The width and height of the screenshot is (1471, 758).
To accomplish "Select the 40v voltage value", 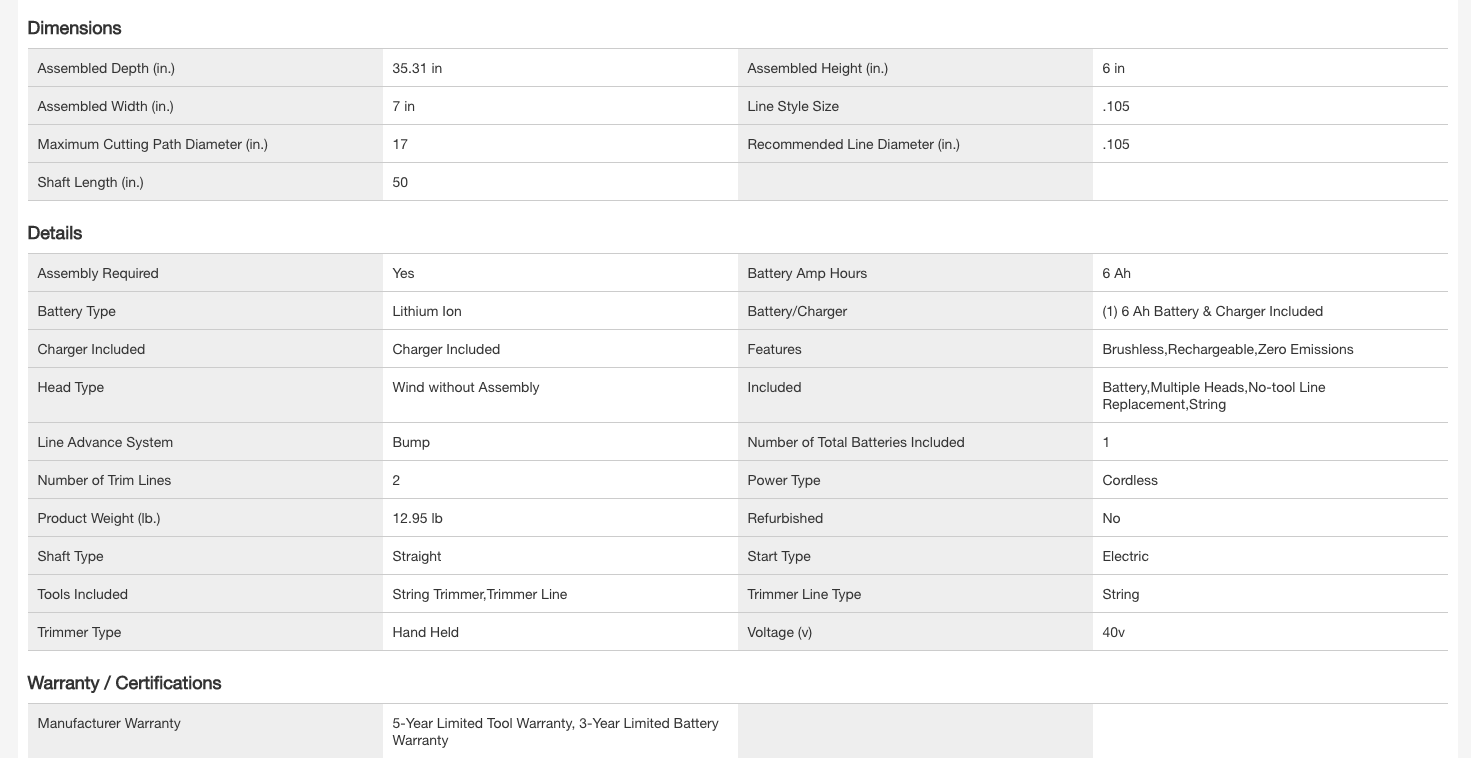I will [1113, 632].
